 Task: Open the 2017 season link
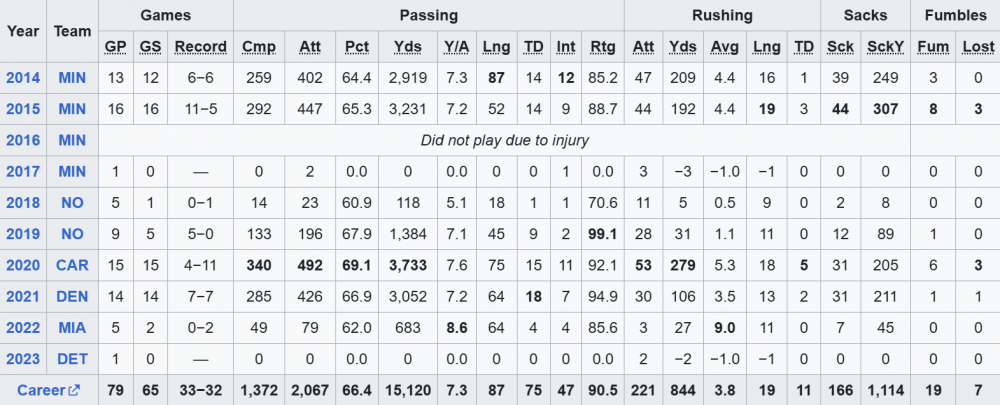point(23,172)
